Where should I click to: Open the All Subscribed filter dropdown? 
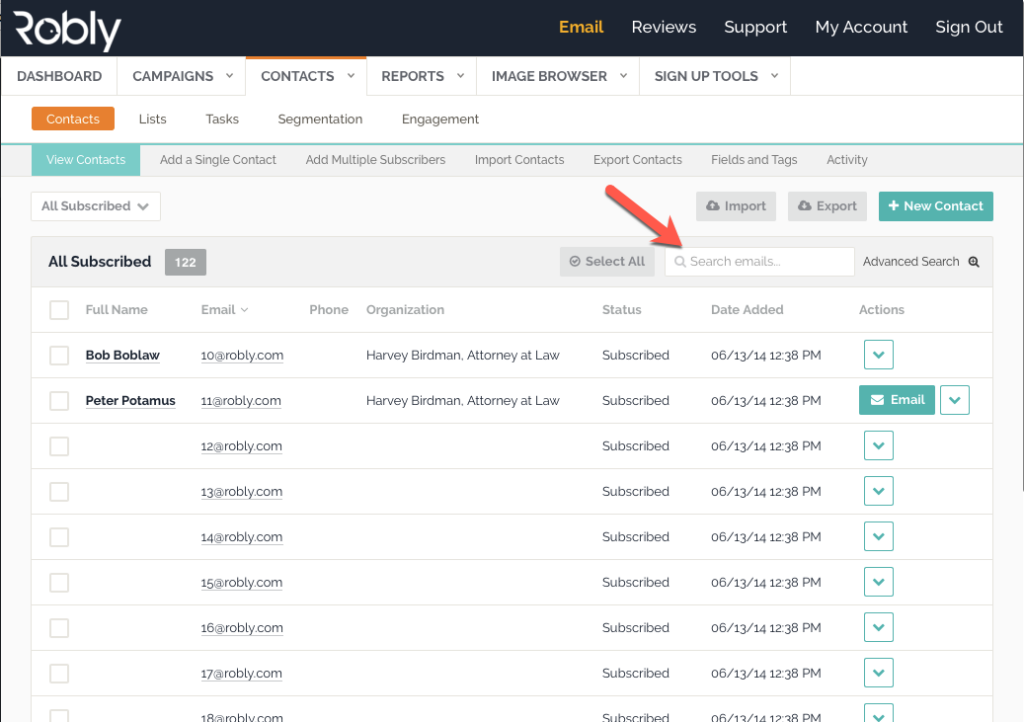click(x=95, y=206)
